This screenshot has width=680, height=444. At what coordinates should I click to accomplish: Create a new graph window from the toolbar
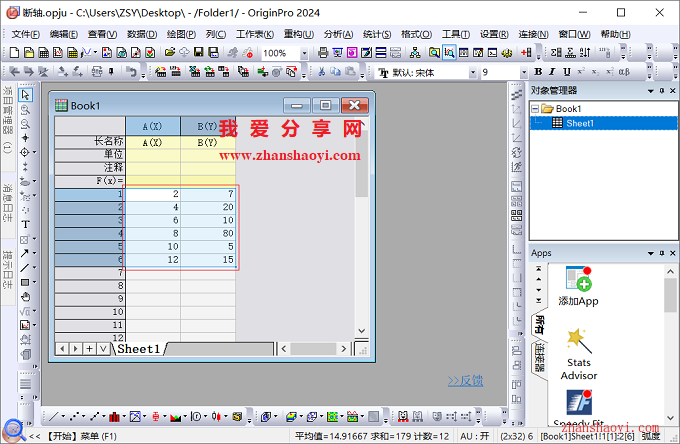click(58, 53)
